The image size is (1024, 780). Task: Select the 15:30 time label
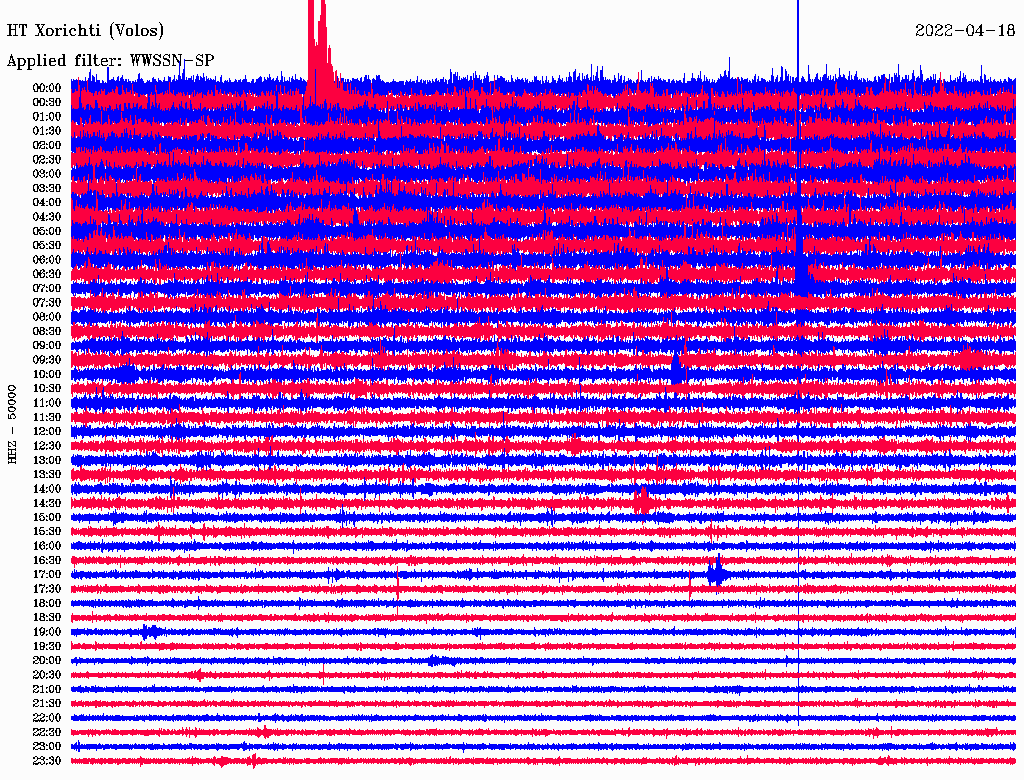tap(47, 531)
